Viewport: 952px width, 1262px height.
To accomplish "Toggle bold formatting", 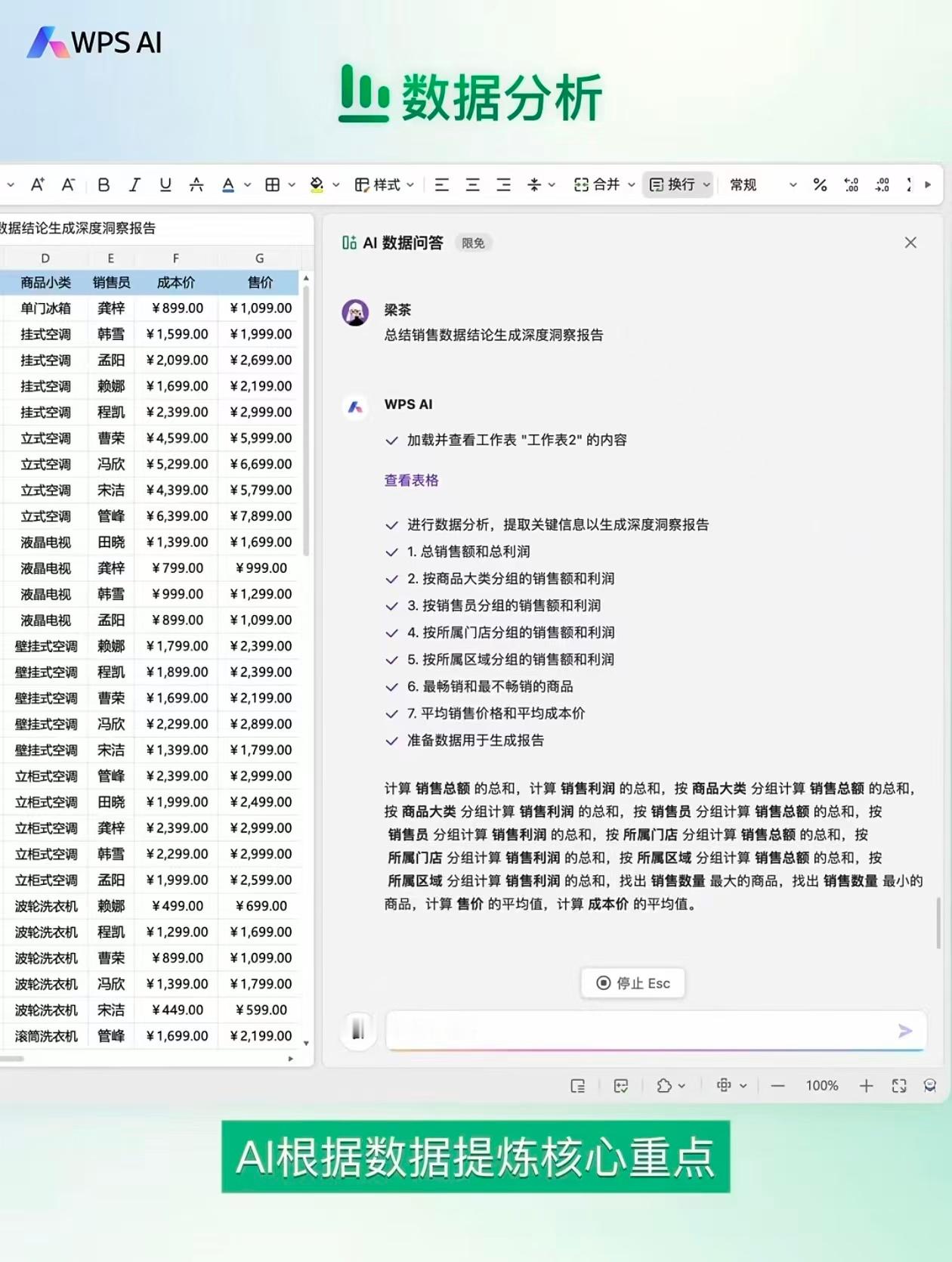I will [104, 184].
